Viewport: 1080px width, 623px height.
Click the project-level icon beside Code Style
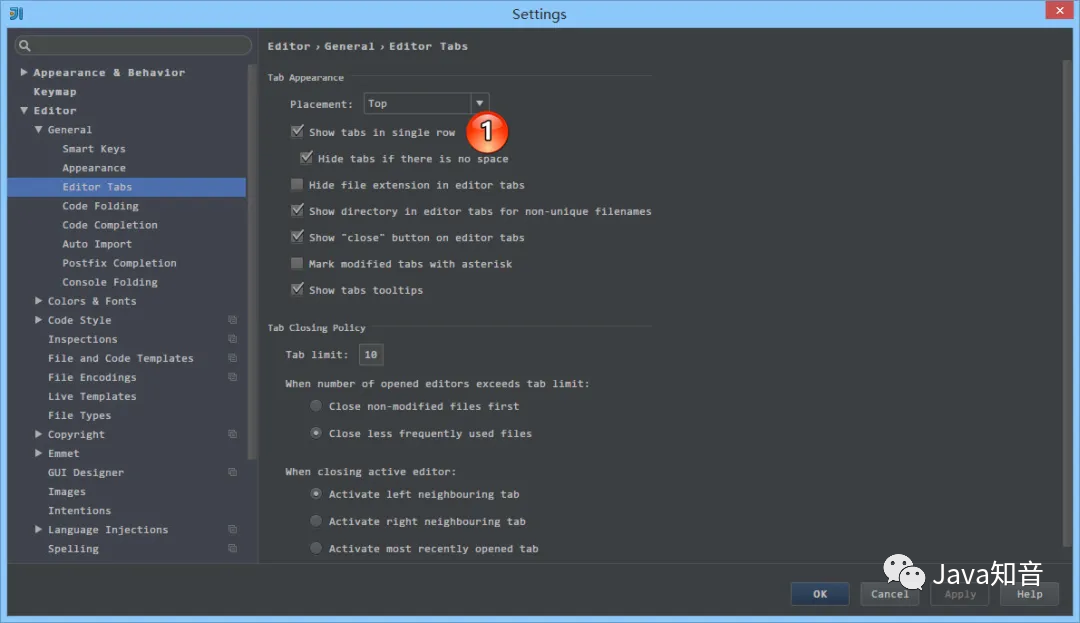click(232, 320)
